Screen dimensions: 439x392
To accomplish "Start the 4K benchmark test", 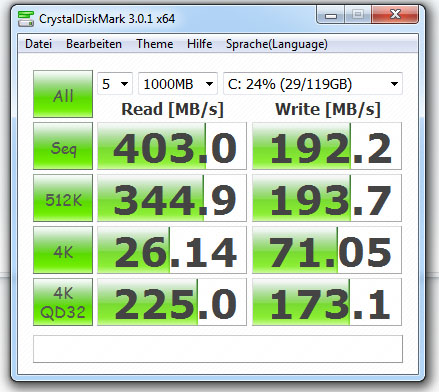I will 63,250.
